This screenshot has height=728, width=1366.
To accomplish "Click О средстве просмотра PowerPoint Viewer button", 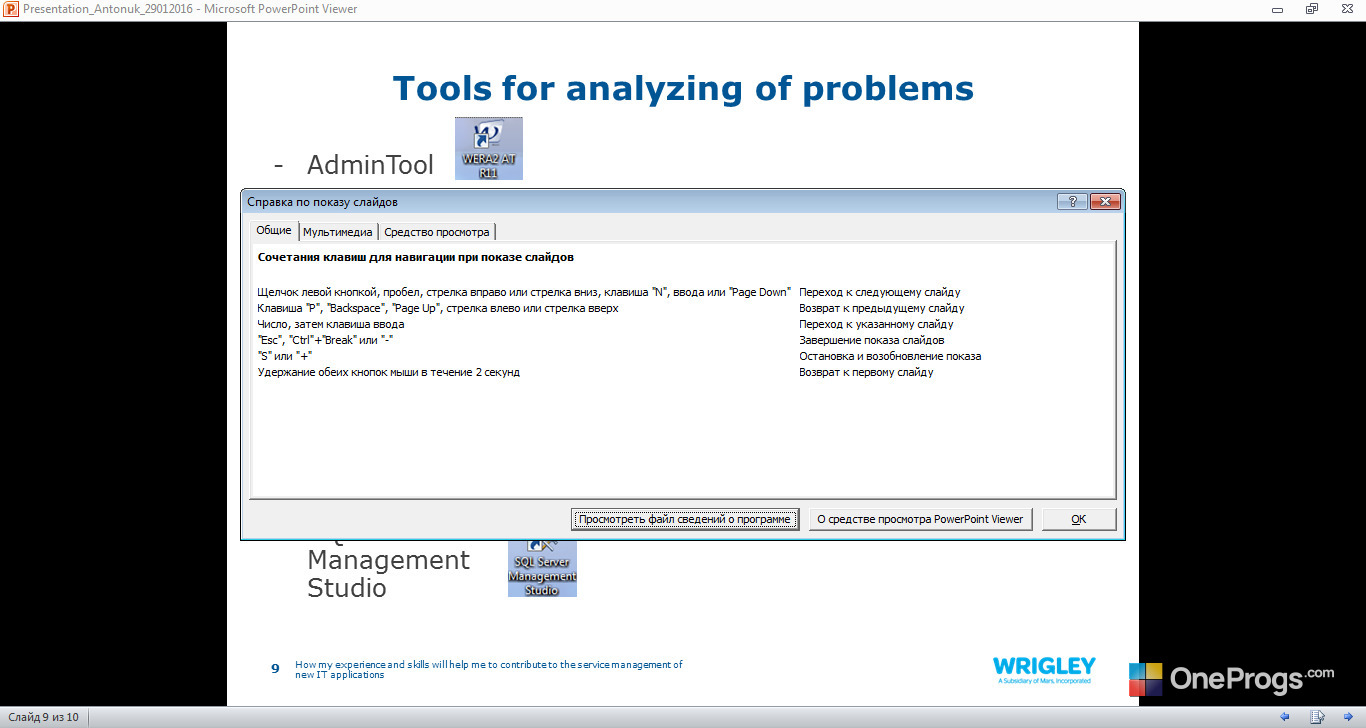I will tap(920, 519).
